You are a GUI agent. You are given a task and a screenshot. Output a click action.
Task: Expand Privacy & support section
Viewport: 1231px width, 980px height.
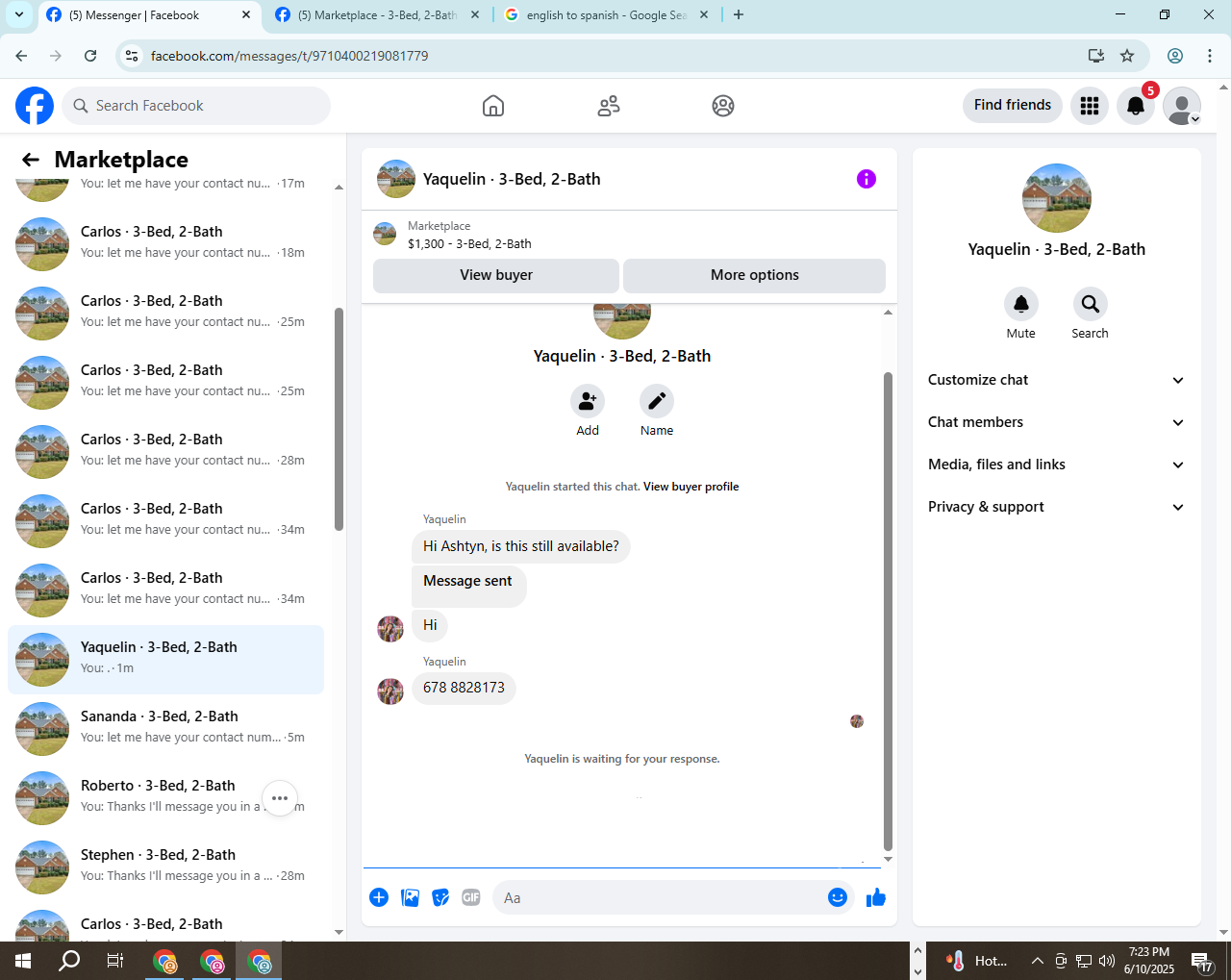click(x=1056, y=507)
